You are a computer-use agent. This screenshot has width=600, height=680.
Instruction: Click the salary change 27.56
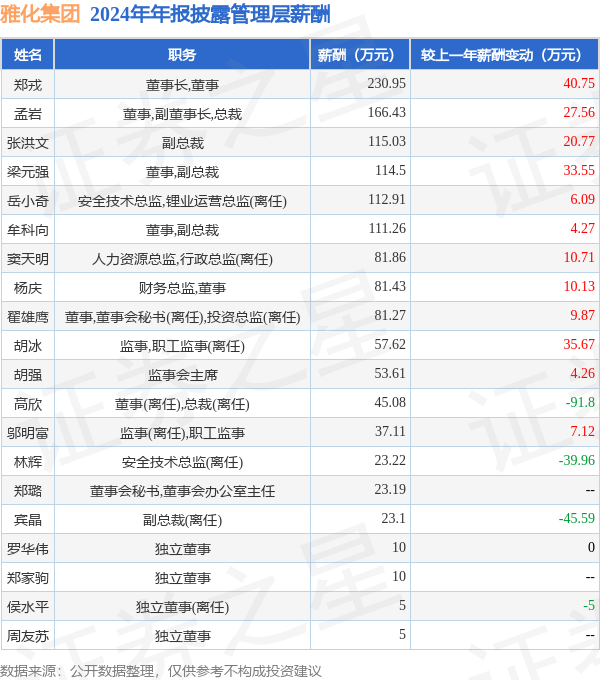point(579,112)
